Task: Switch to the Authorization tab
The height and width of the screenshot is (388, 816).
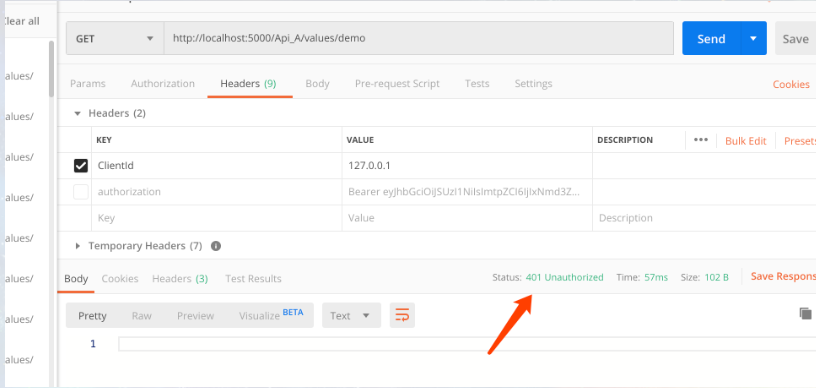Action: pos(162,84)
